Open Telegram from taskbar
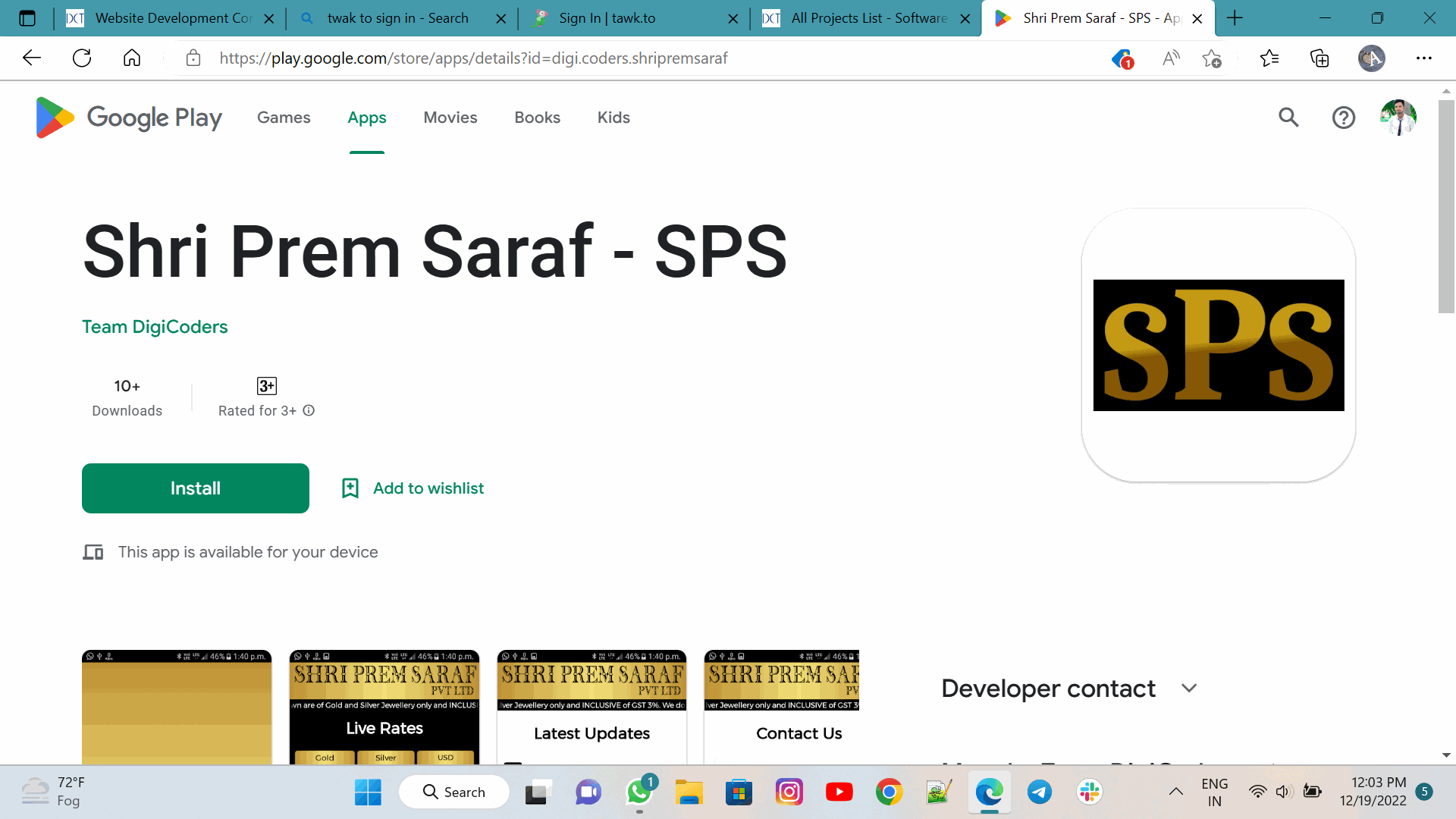1456x819 pixels. point(1039,792)
